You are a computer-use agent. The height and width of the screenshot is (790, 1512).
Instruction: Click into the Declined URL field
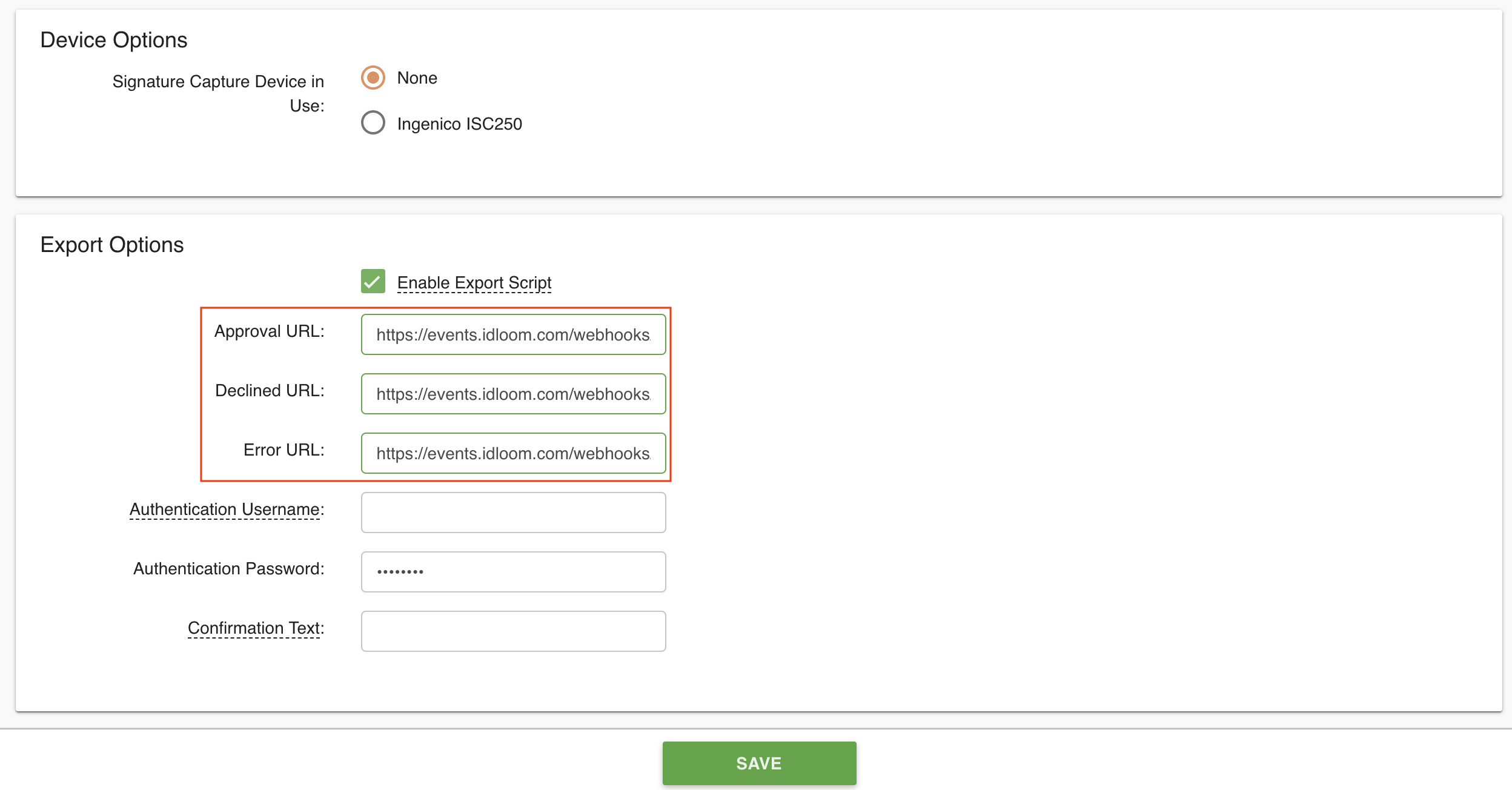coord(513,394)
